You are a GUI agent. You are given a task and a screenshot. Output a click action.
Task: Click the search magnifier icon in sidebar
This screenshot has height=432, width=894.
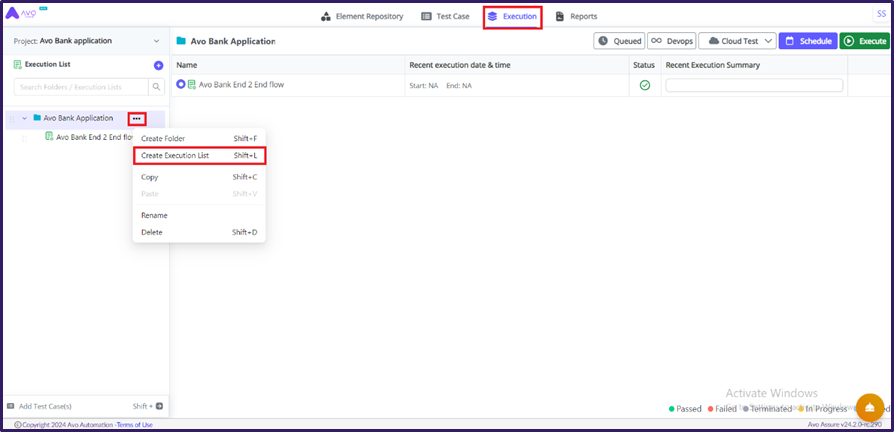[x=157, y=88]
